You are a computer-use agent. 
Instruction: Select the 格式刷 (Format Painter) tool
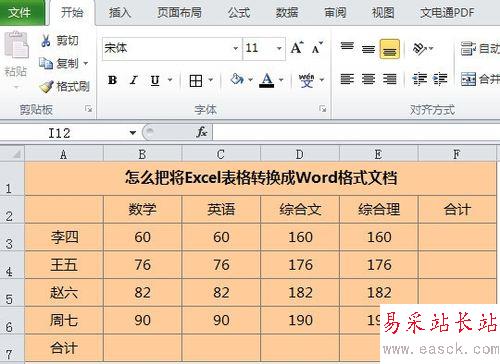(64, 86)
